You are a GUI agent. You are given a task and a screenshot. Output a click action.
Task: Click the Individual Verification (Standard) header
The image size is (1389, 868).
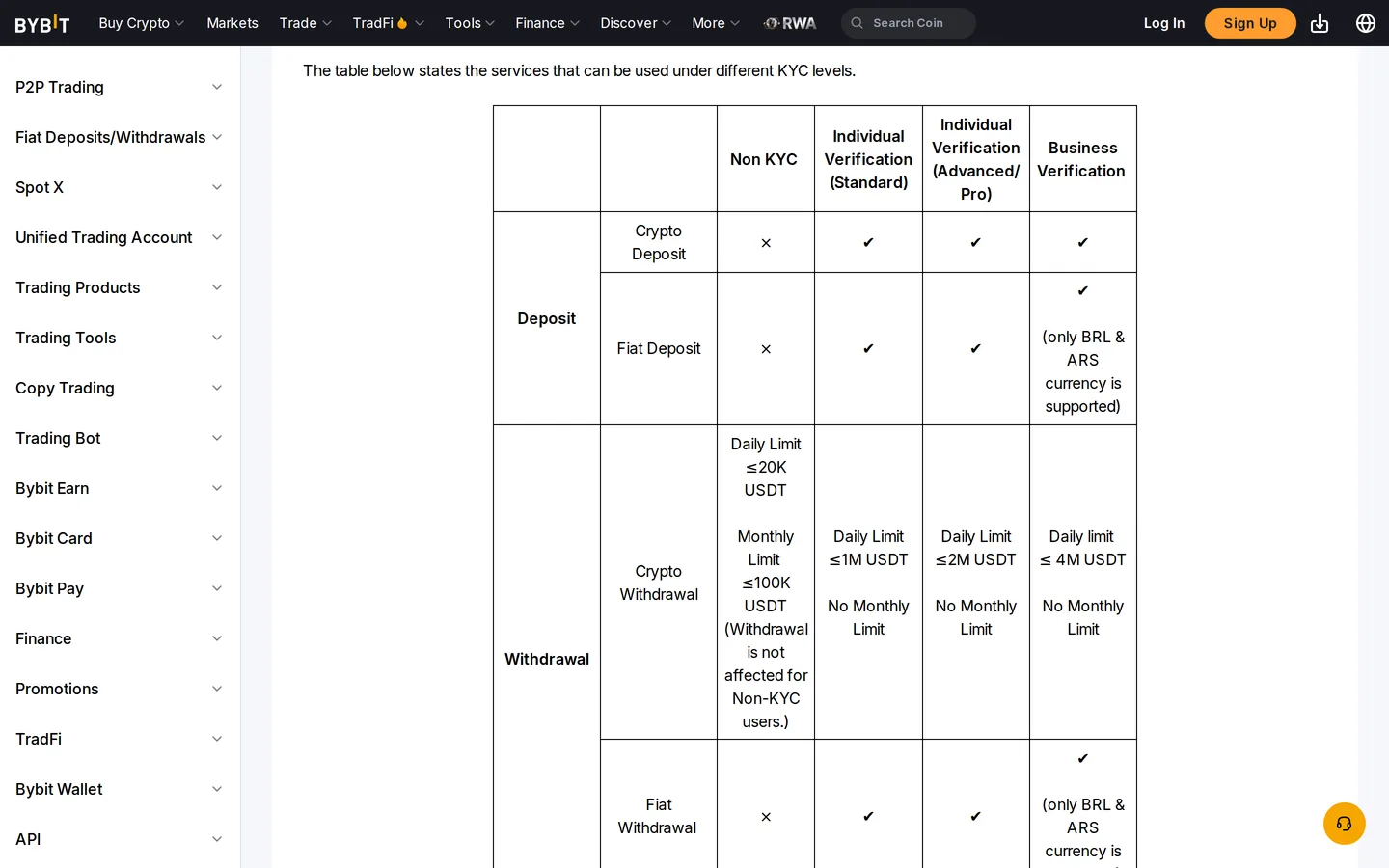(868, 159)
